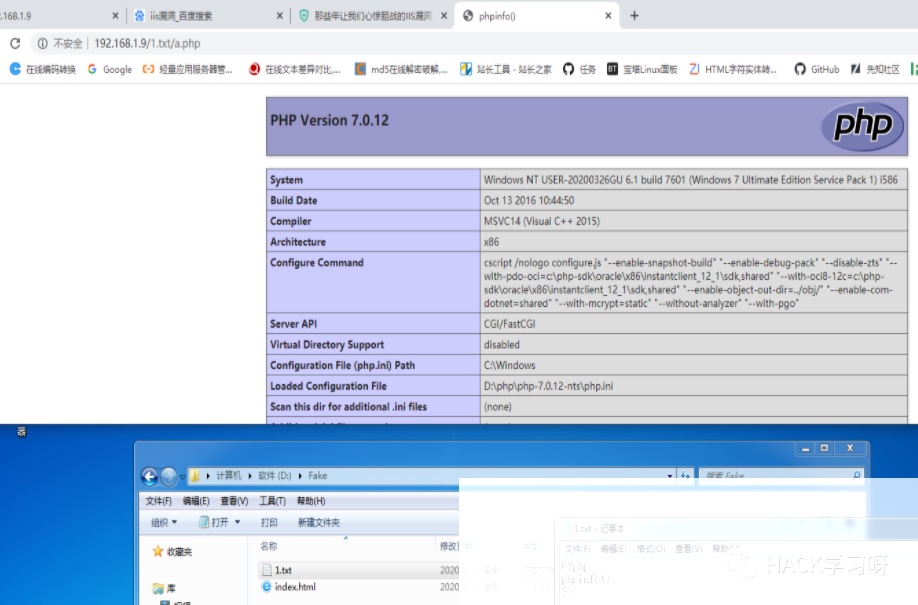Click the Virtual Directory Support value disabled
This screenshot has width=918, height=605.
point(501,344)
